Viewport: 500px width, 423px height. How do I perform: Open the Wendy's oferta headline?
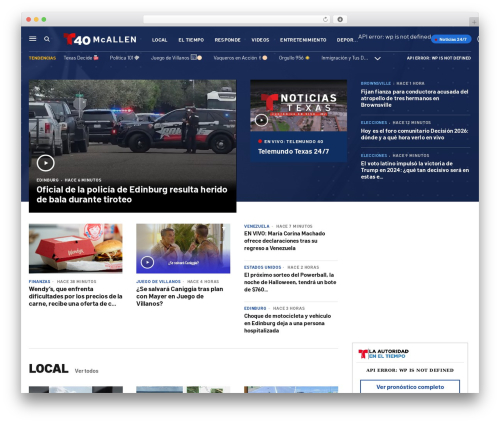click(x=76, y=296)
